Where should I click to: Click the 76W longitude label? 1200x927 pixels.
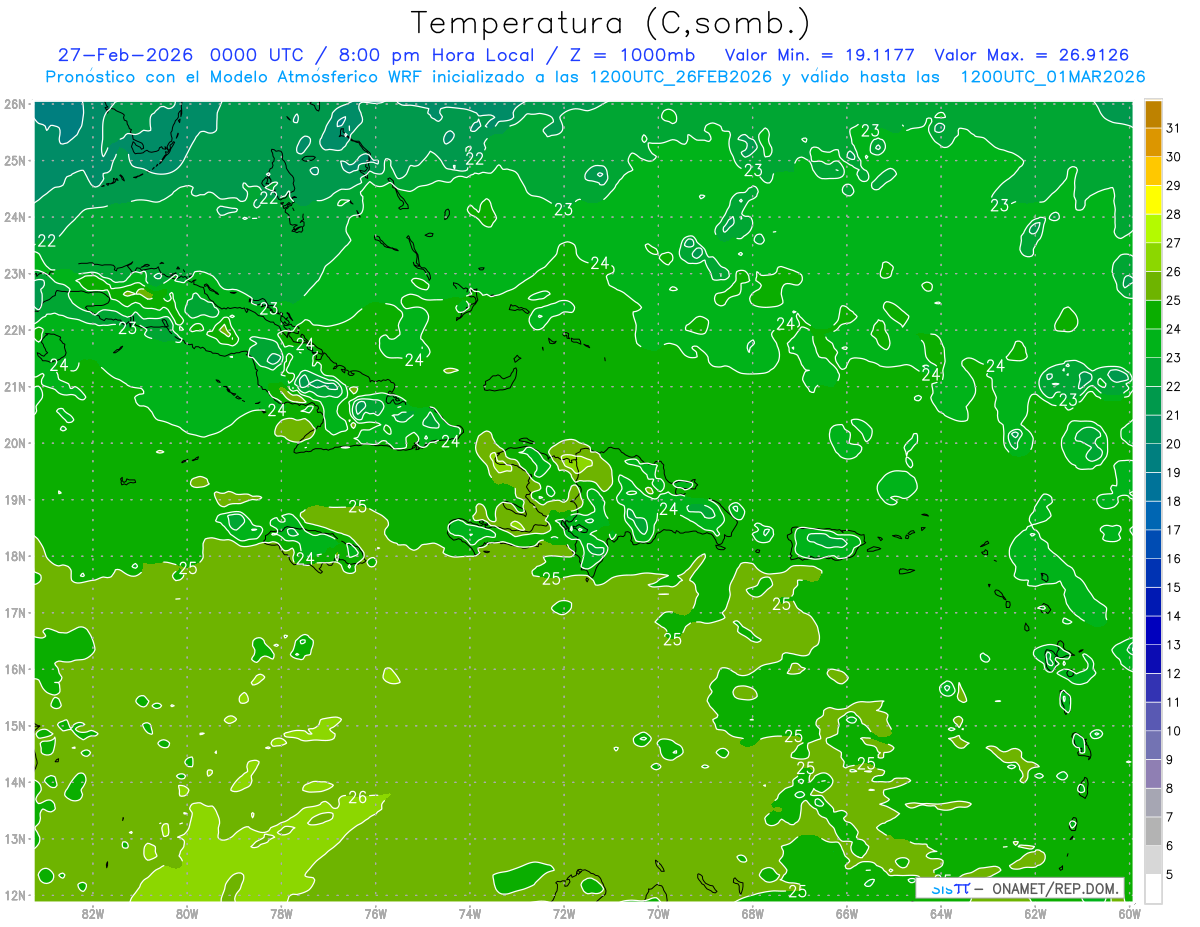point(375,914)
